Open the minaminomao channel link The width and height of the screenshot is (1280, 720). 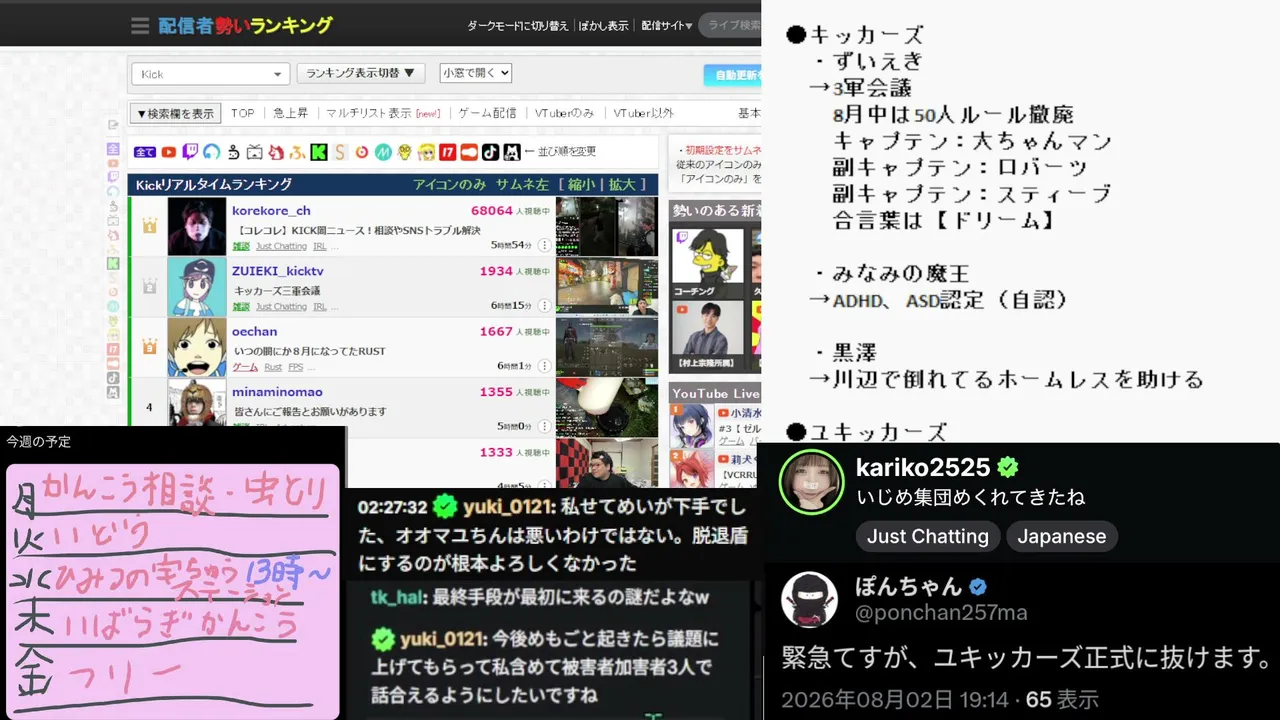click(x=277, y=392)
